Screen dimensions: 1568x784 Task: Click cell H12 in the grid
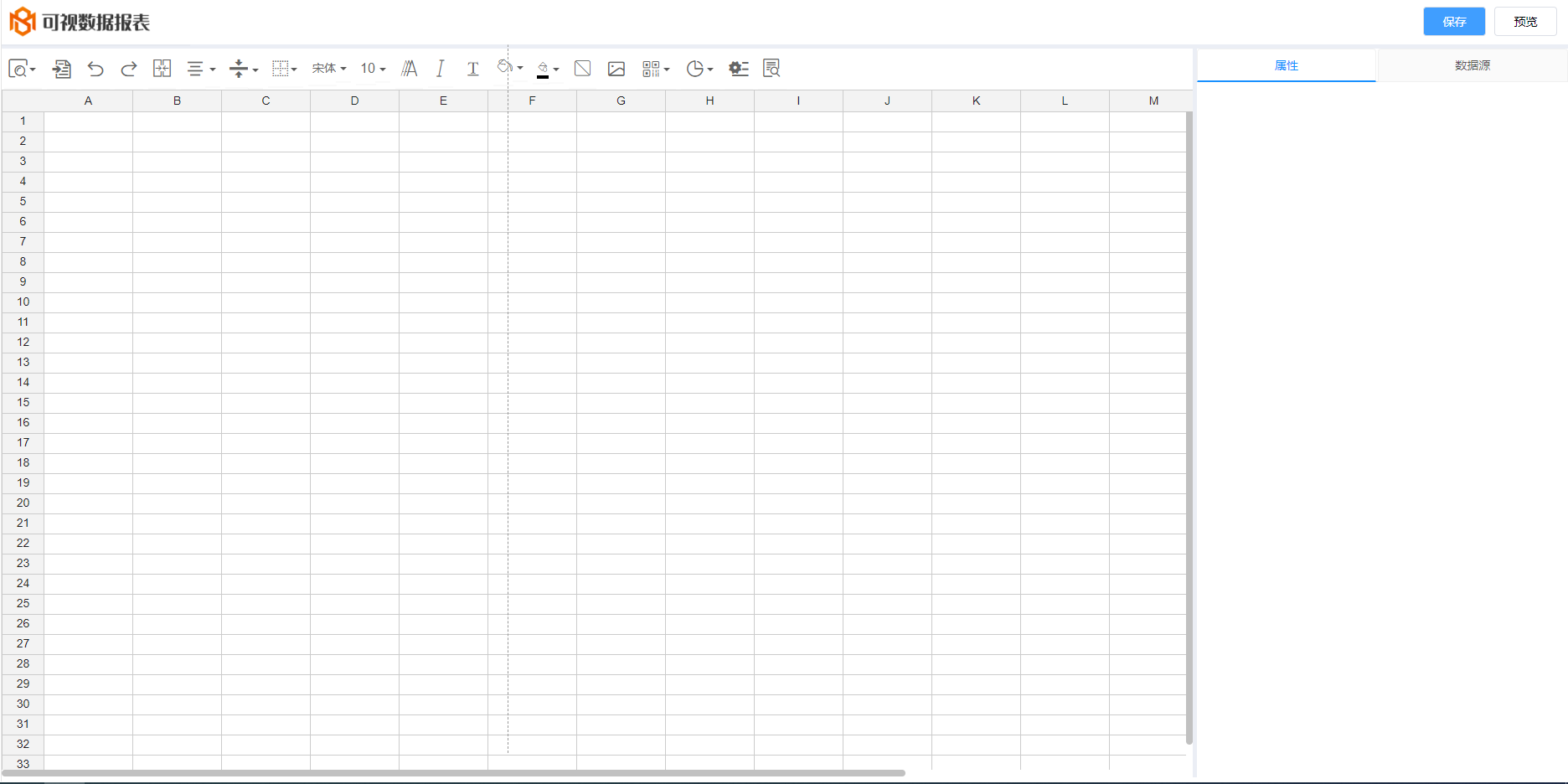coord(709,343)
